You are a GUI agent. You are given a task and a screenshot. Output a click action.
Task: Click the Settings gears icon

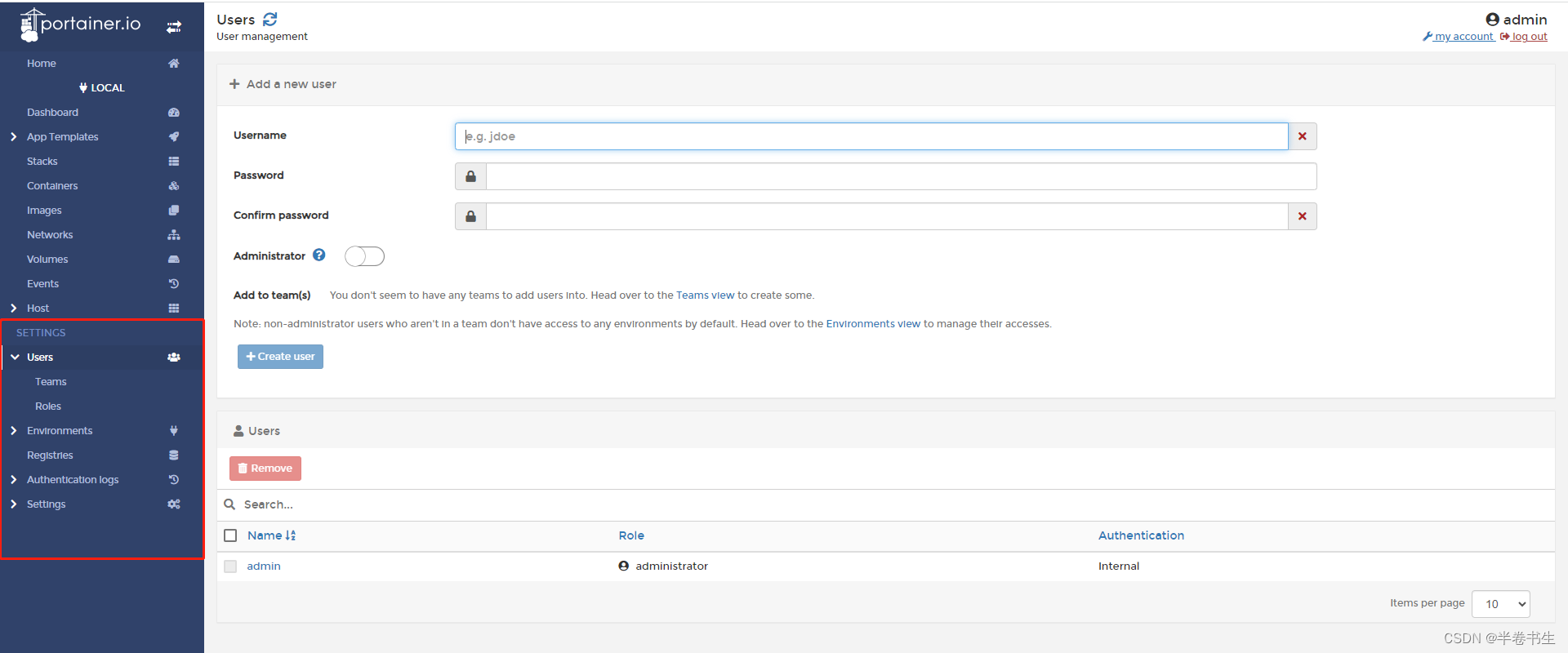click(x=174, y=504)
